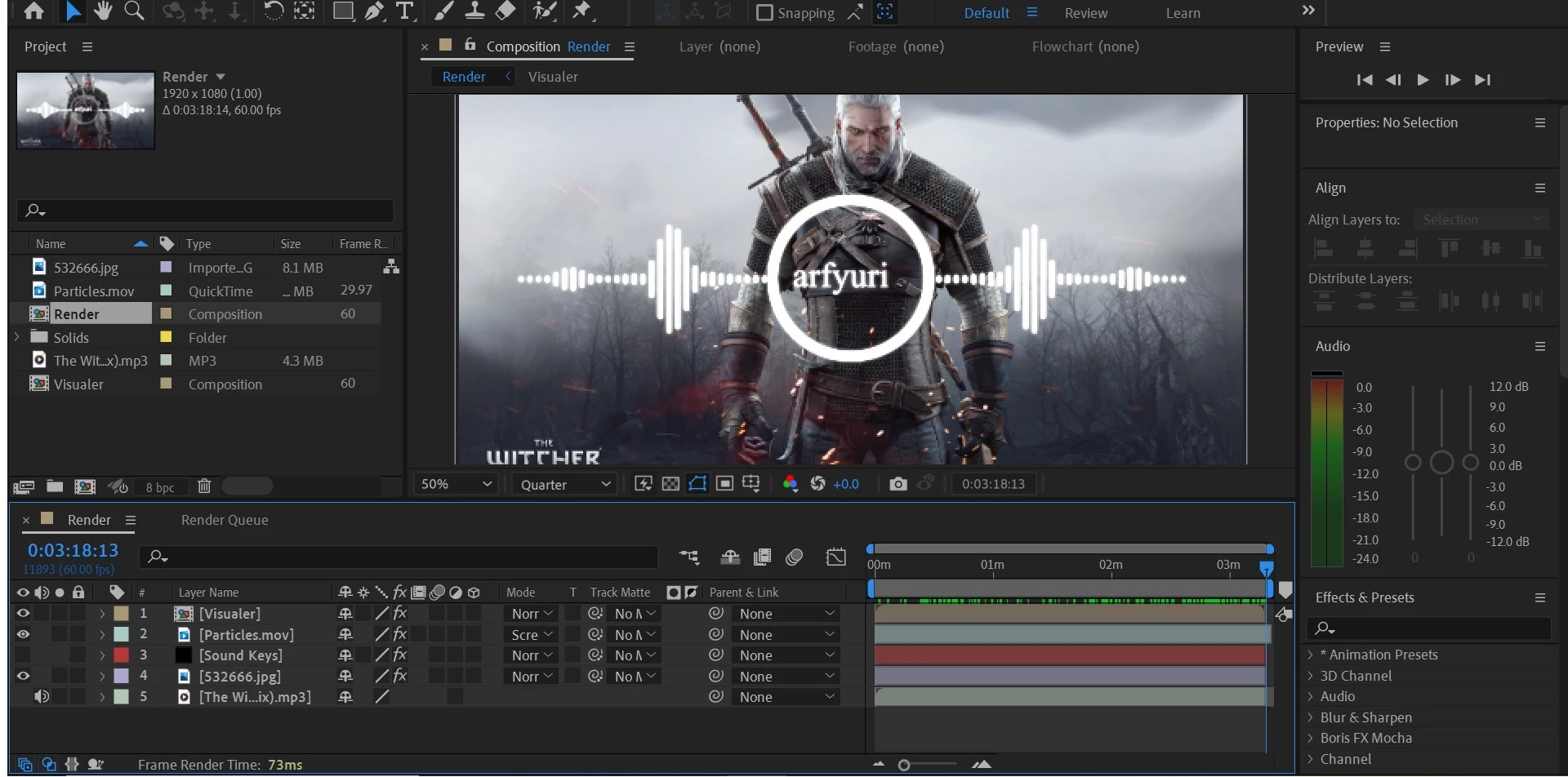Click the Home icon
The image size is (1568, 777).
point(33,11)
